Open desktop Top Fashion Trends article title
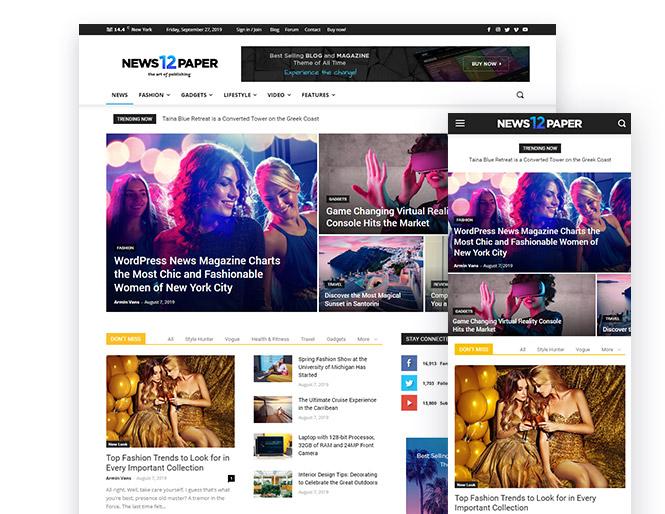Screen dimensions: 665x514 (168, 463)
